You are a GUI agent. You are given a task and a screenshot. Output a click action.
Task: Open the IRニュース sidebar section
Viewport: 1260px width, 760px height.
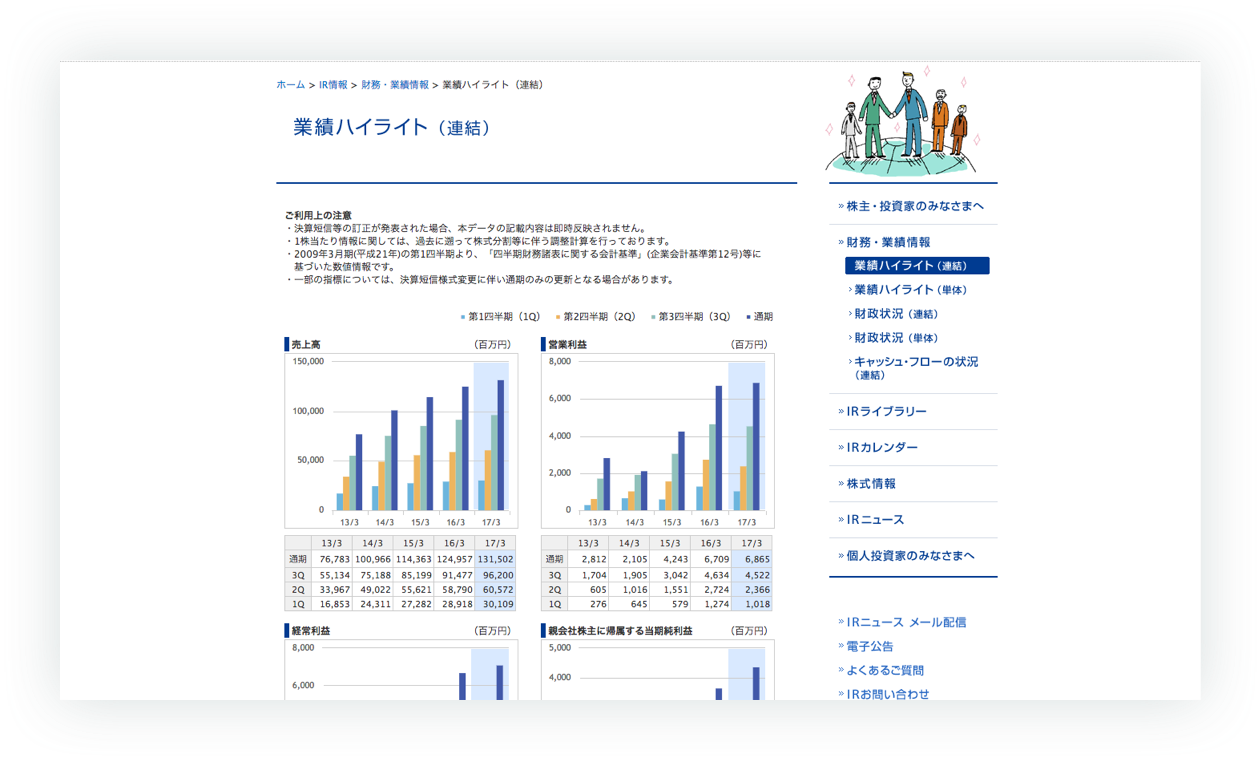point(875,520)
